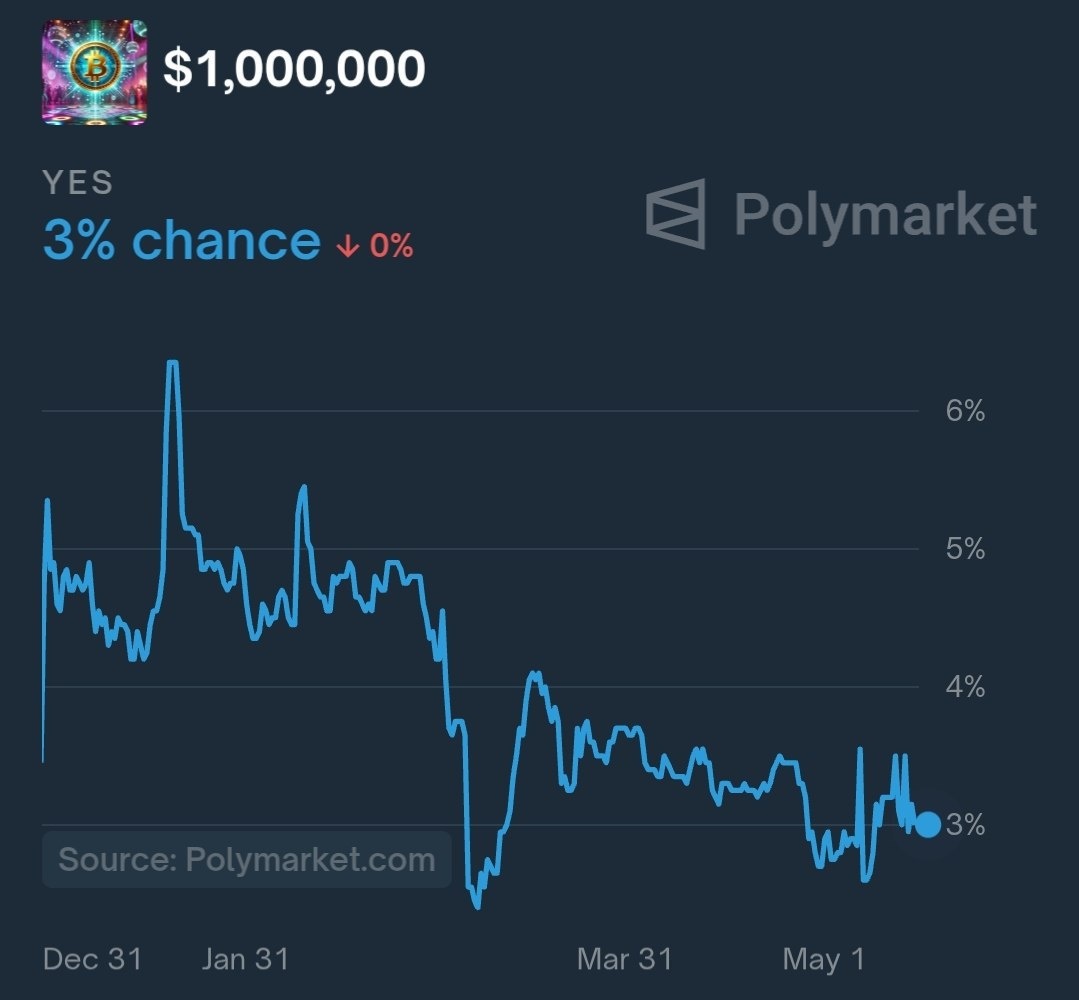Click the 6% gridline label
This screenshot has width=1079, height=1000.
pos(965,411)
